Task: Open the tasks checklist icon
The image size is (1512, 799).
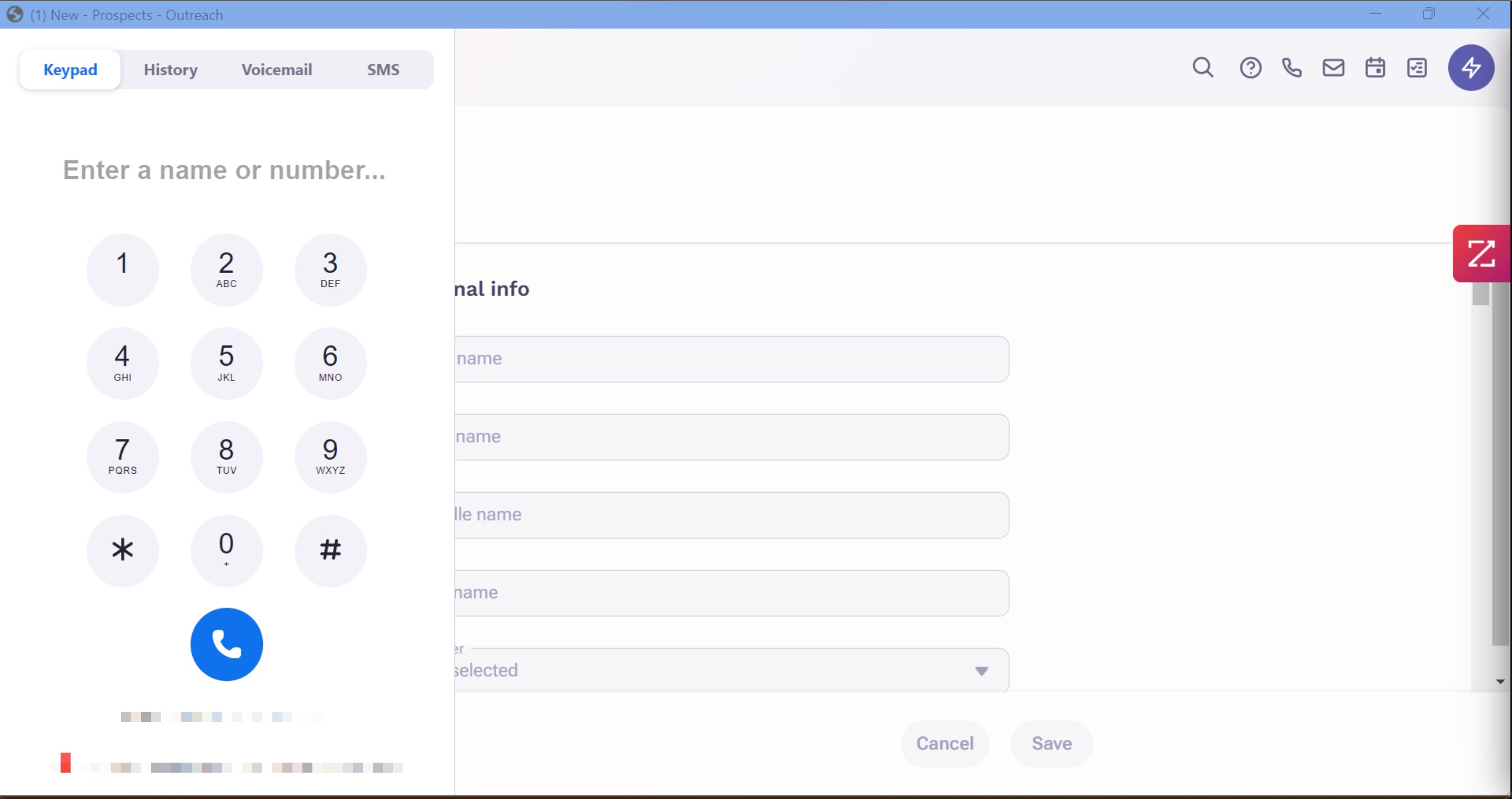Action: pos(1417,68)
